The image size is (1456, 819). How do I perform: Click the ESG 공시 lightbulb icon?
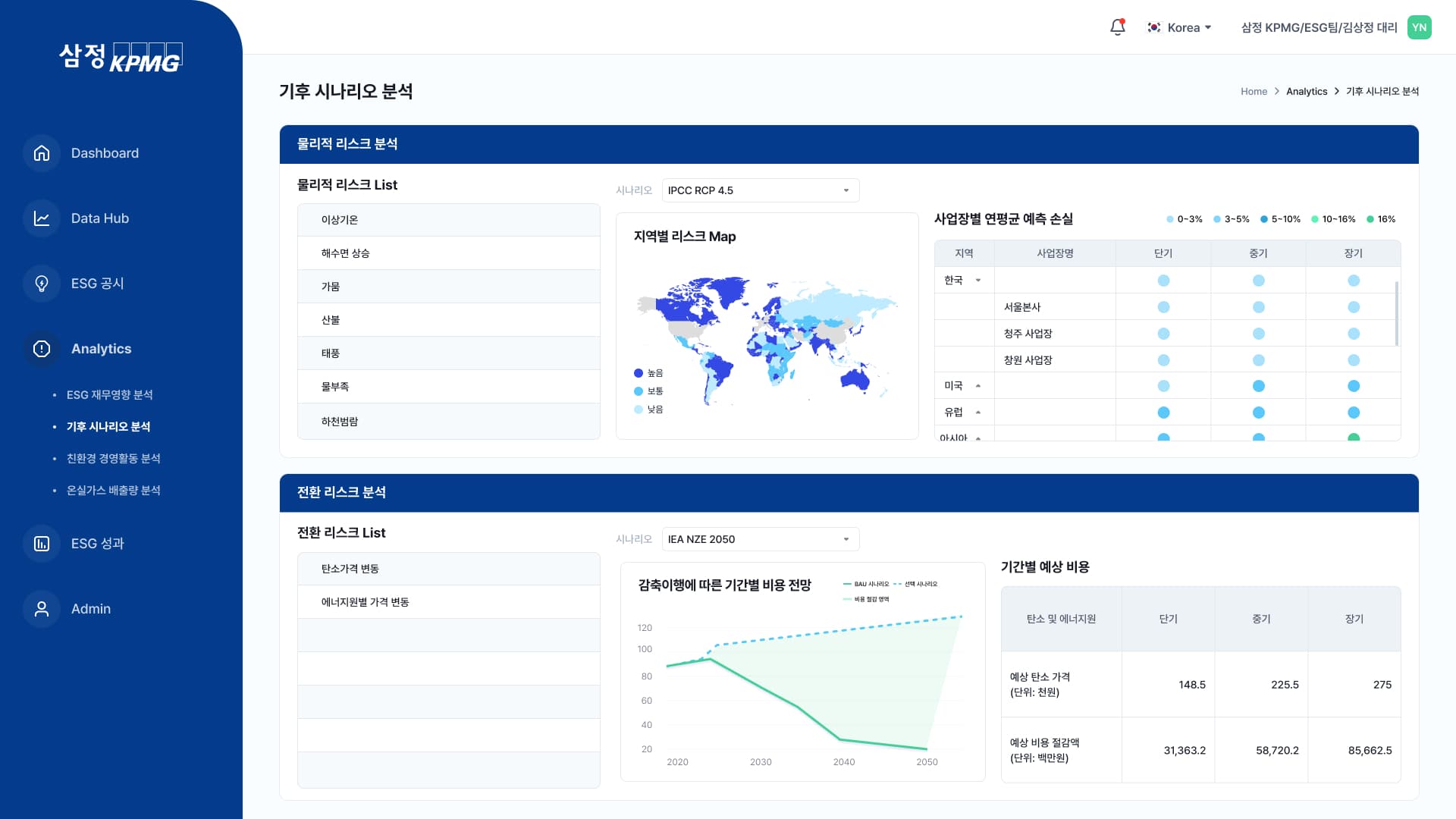click(42, 284)
